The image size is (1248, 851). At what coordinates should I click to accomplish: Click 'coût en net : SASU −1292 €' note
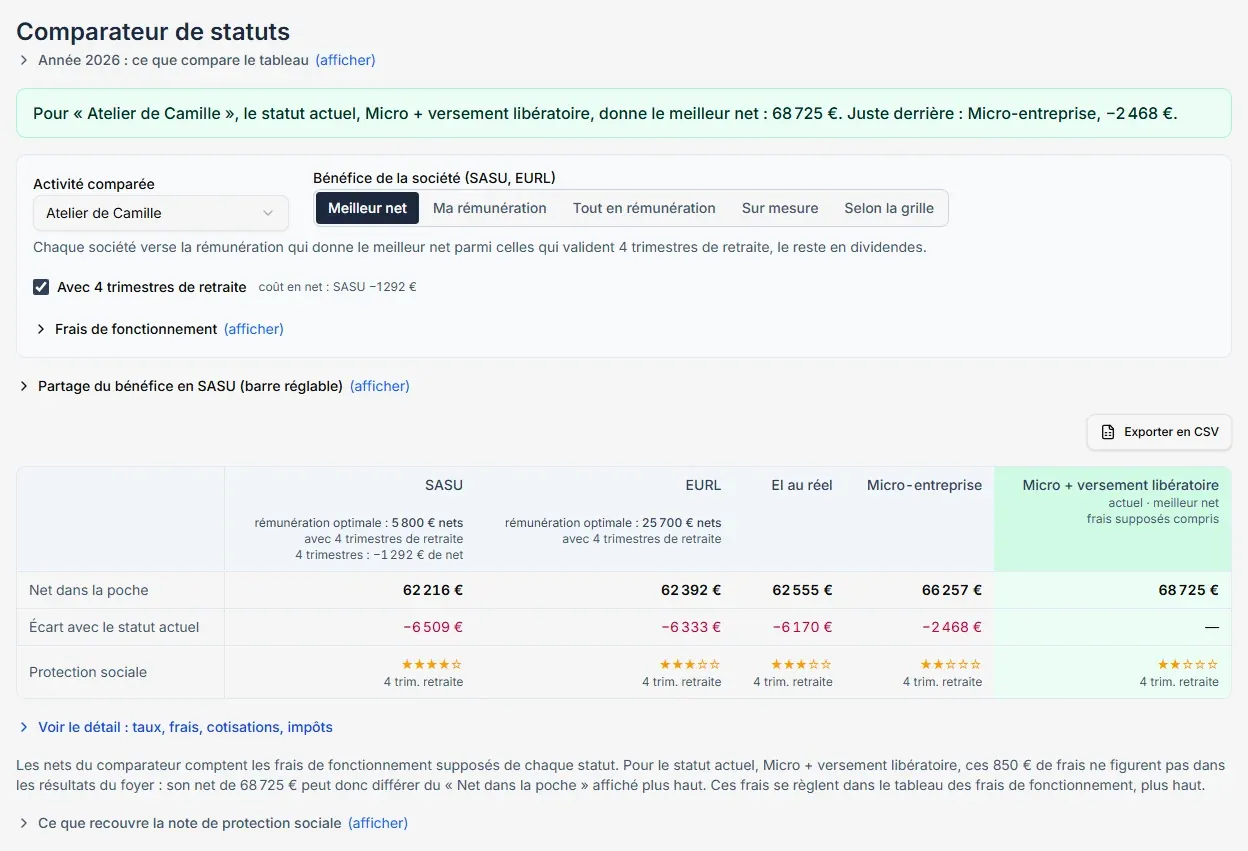click(337, 287)
